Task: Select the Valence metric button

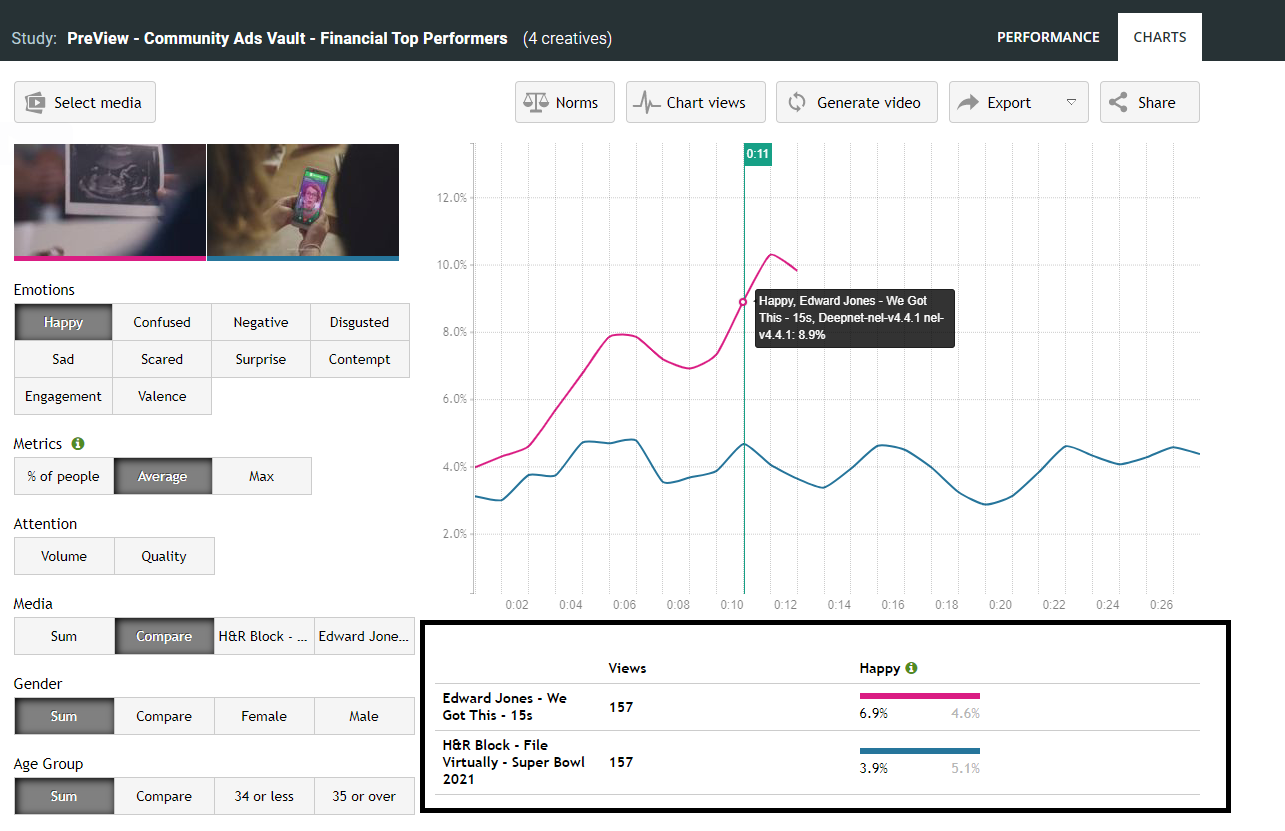Action: click(162, 396)
